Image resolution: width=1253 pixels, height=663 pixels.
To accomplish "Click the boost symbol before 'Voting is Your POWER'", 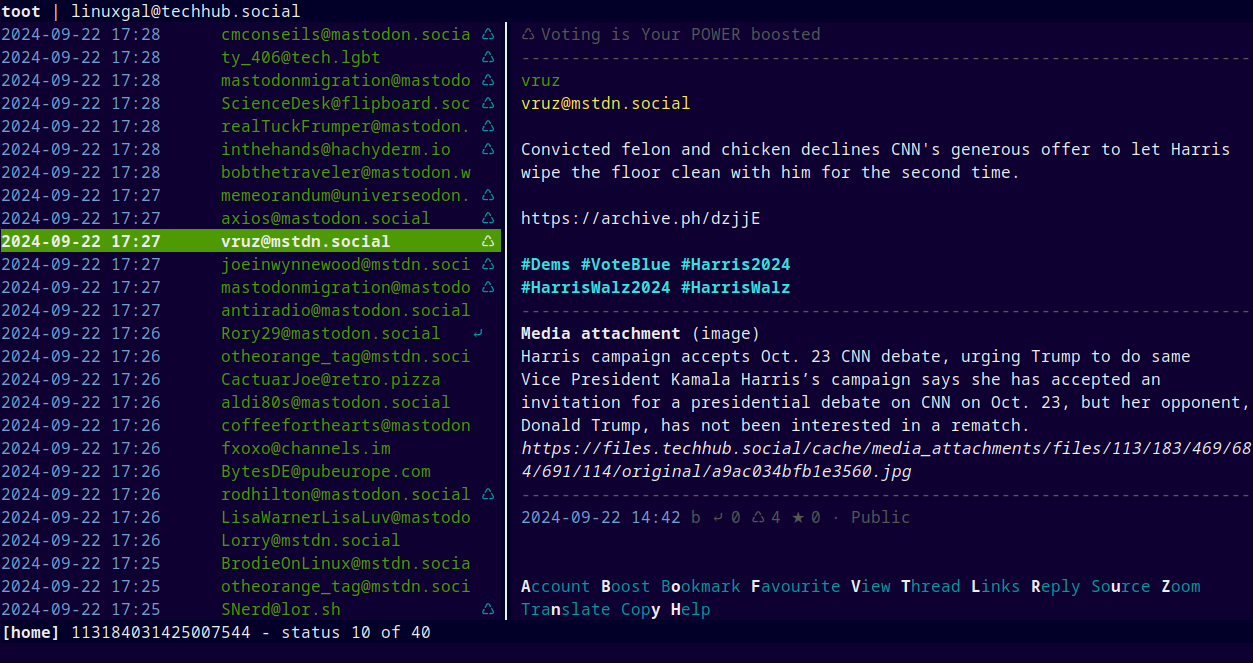I will click(528, 34).
